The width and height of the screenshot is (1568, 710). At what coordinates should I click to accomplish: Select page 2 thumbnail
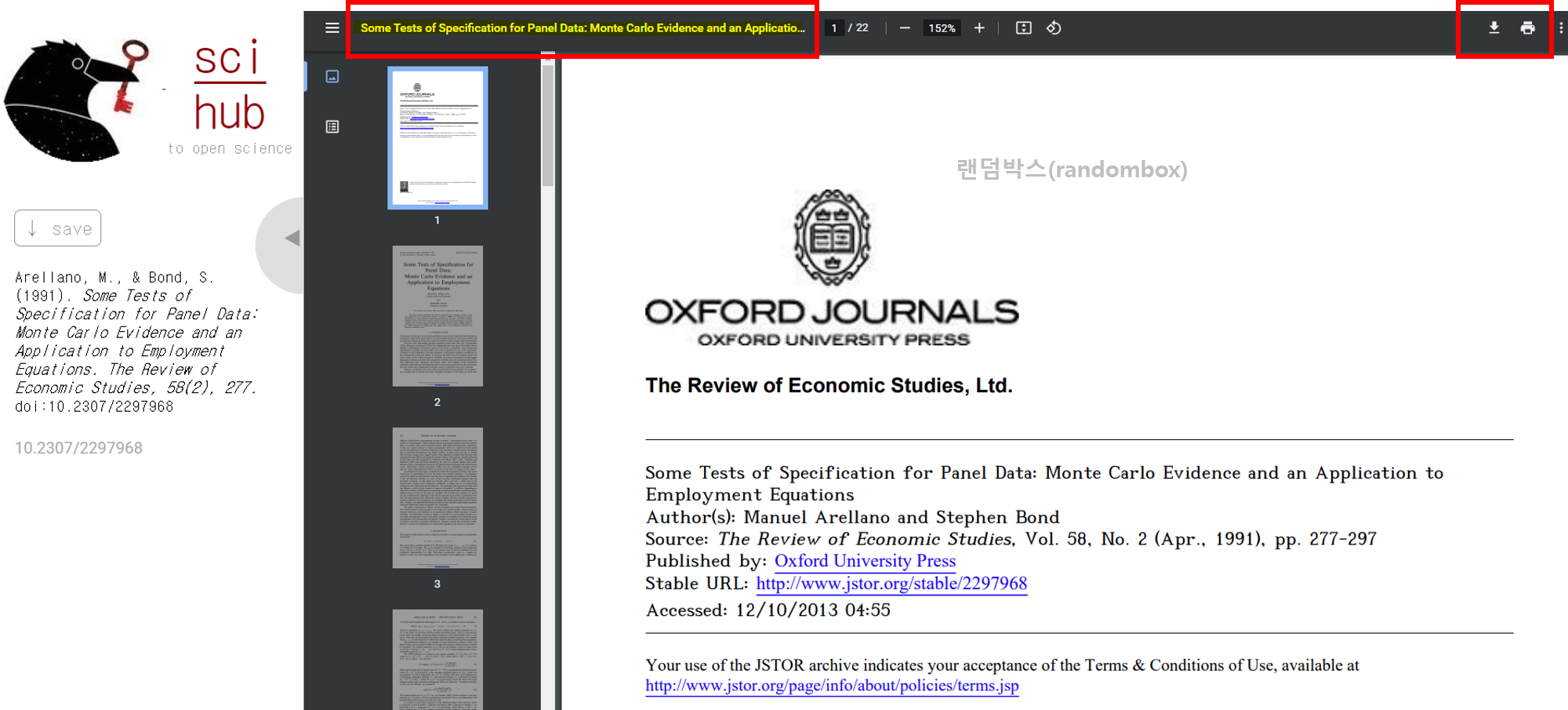[437, 316]
